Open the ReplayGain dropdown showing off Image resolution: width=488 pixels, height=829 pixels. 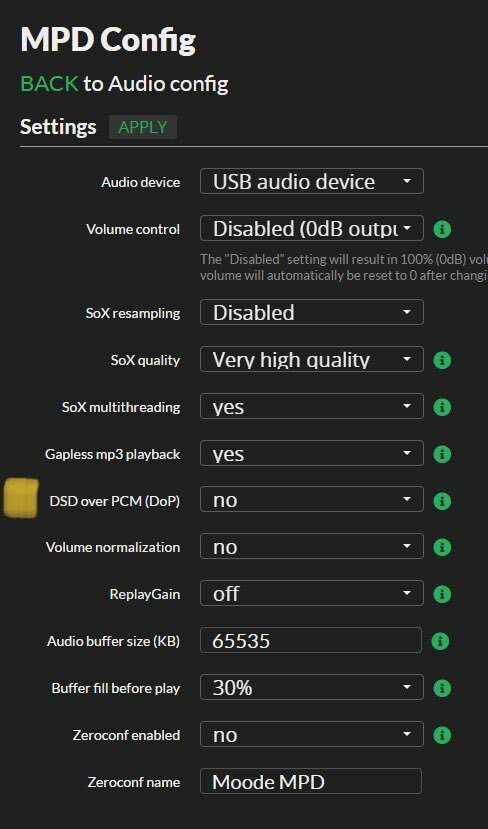pyautogui.click(x=311, y=593)
